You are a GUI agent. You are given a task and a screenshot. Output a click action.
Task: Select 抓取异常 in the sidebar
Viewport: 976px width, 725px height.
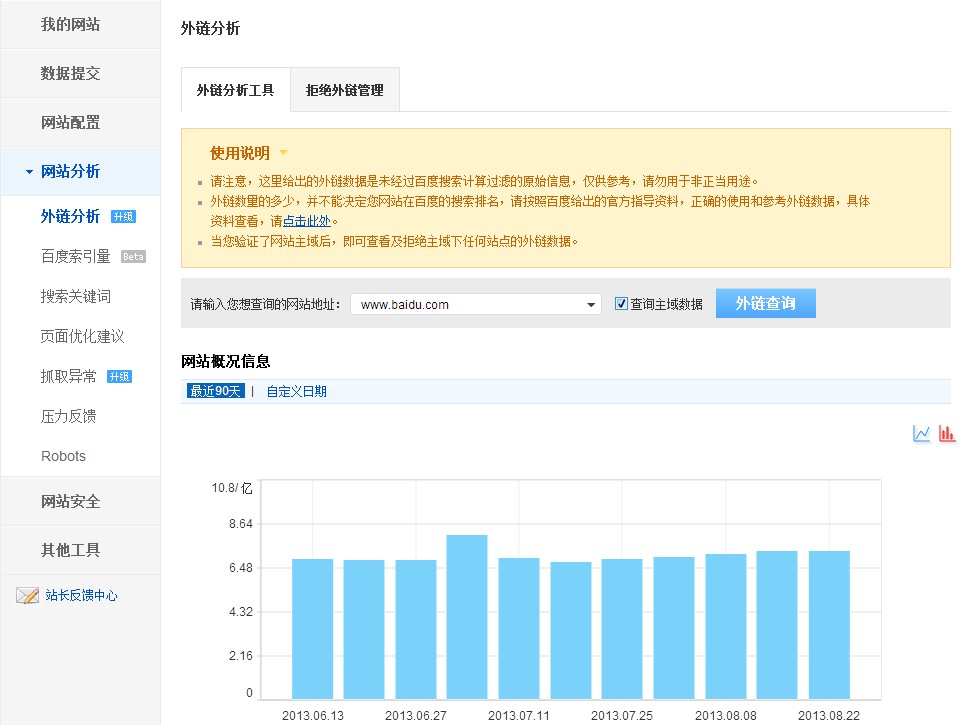68,377
